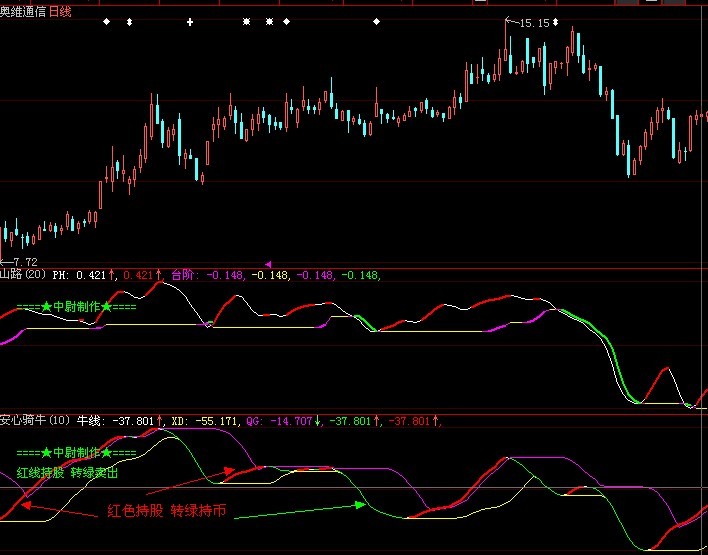Viewport: 708px width, 555px height.
Task: Click the asterisk marker nearest the plus marker
Action: coord(247,21)
